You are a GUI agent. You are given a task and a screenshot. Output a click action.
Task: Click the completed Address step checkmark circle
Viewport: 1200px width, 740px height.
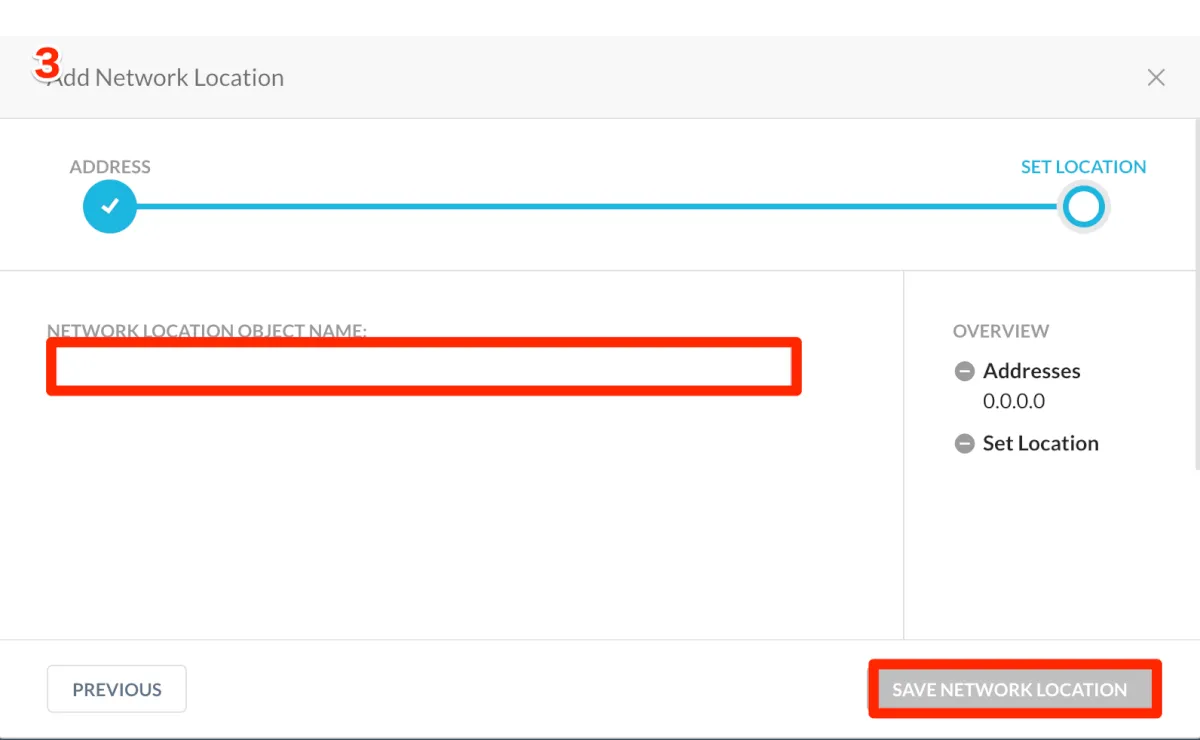point(110,207)
